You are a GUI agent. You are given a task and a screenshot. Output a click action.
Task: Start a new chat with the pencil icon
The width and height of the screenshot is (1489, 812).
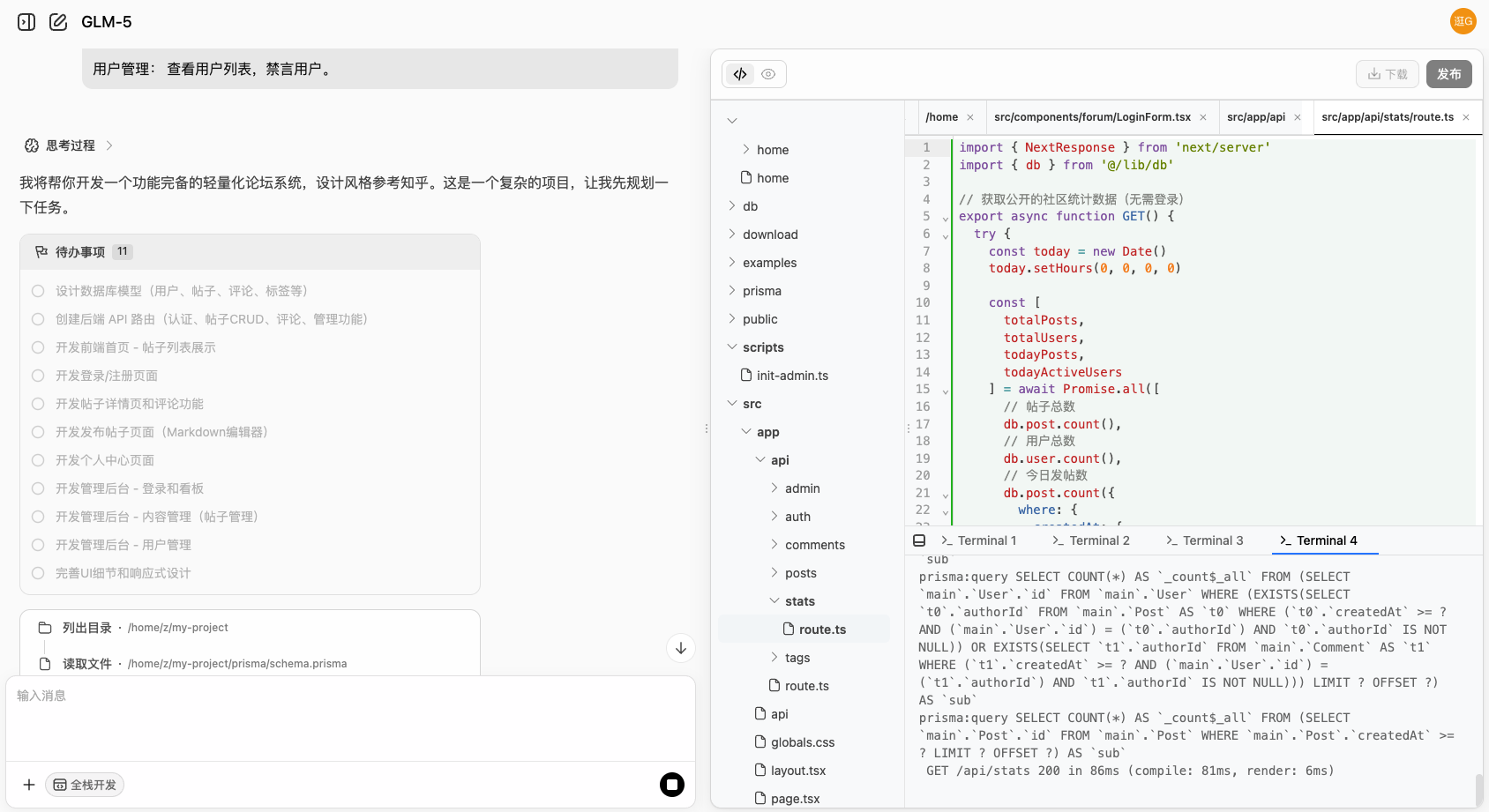pos(58,21)
